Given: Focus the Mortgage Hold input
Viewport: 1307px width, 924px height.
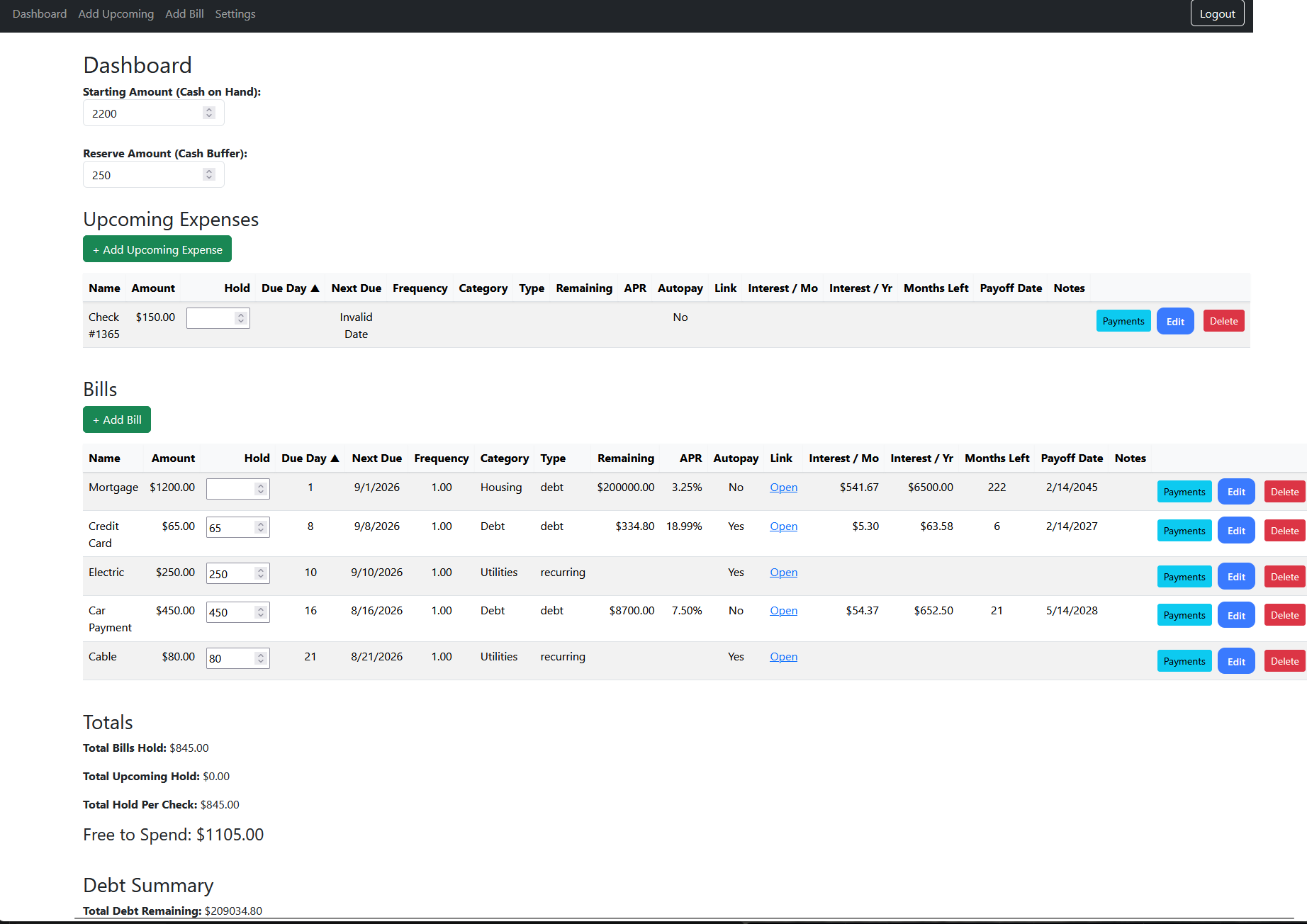Looking at the screenshot, I should click(238, 488).
